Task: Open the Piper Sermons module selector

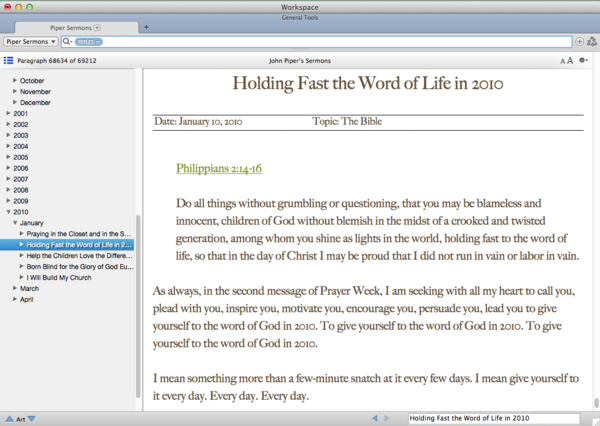Action: pos(31,41)
